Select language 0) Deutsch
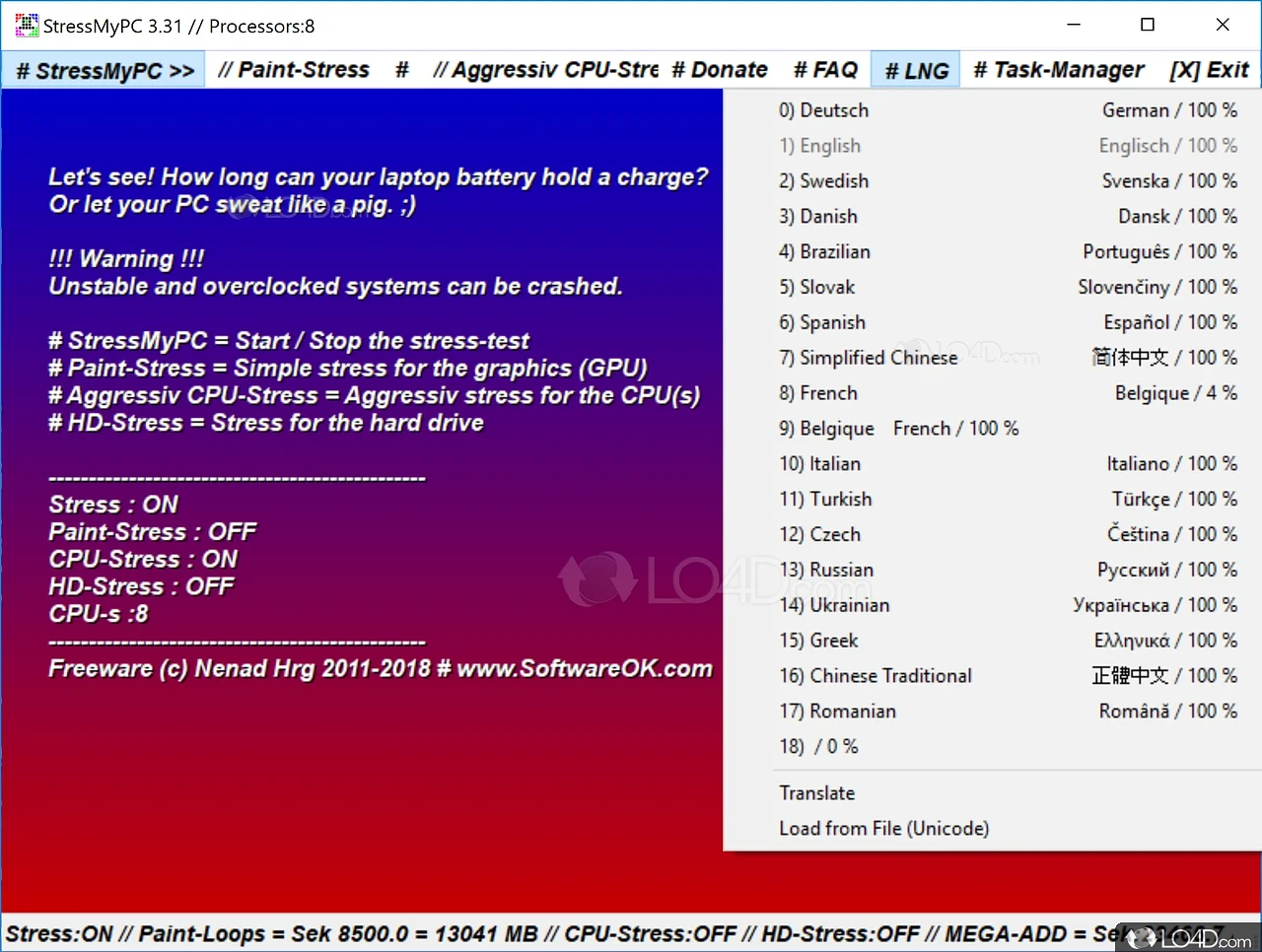1262x952 pixels. [993, 110]
